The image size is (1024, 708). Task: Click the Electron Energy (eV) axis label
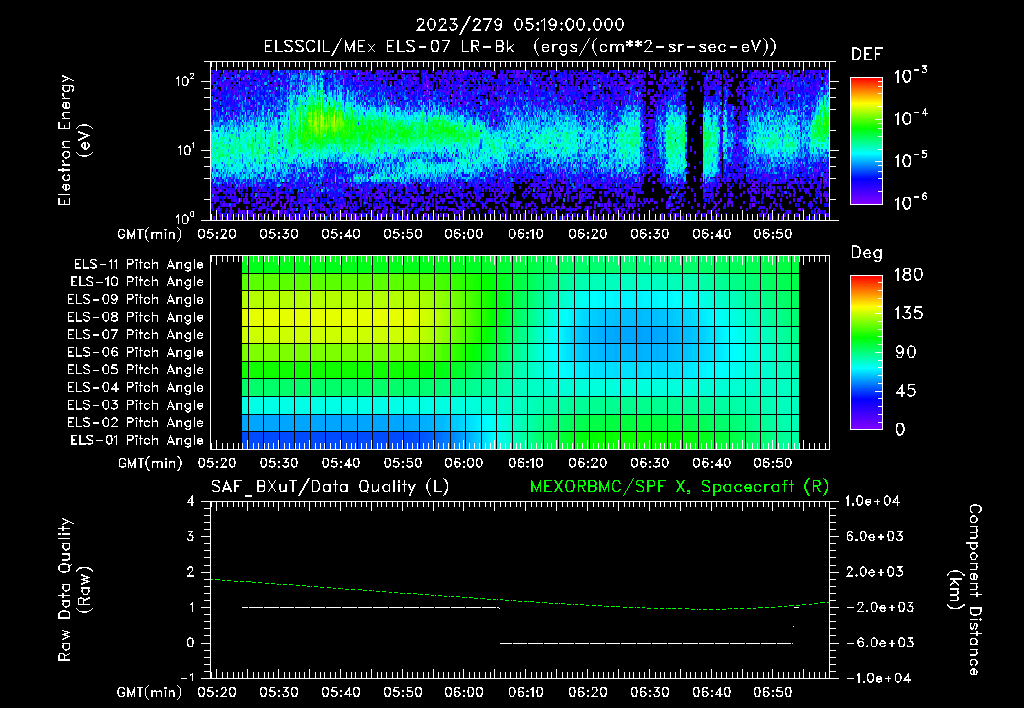click(x=74, y=140)
